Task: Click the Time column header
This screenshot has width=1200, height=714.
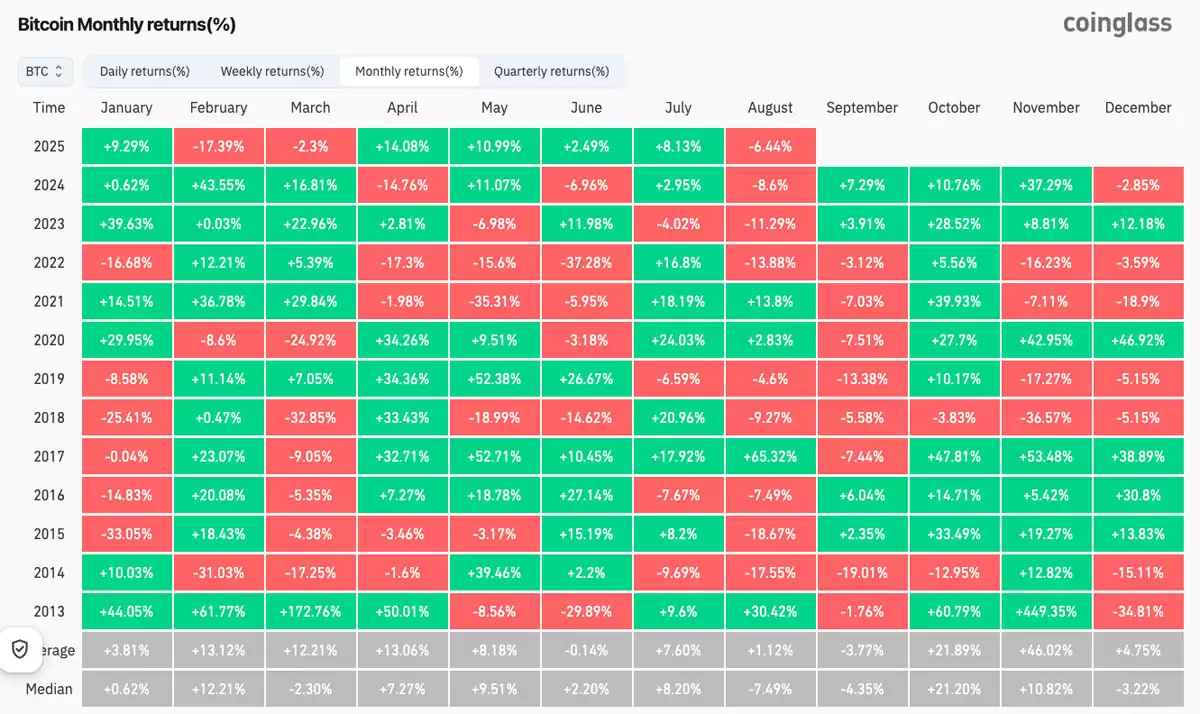Action: click(x=49, y=107)
